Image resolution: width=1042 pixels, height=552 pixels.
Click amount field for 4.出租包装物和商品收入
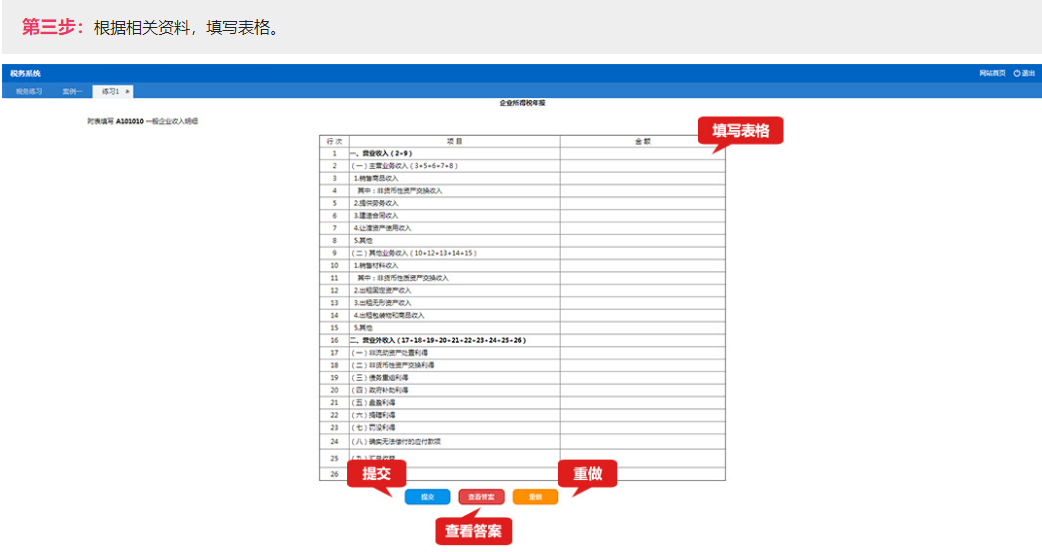(643, 316)
